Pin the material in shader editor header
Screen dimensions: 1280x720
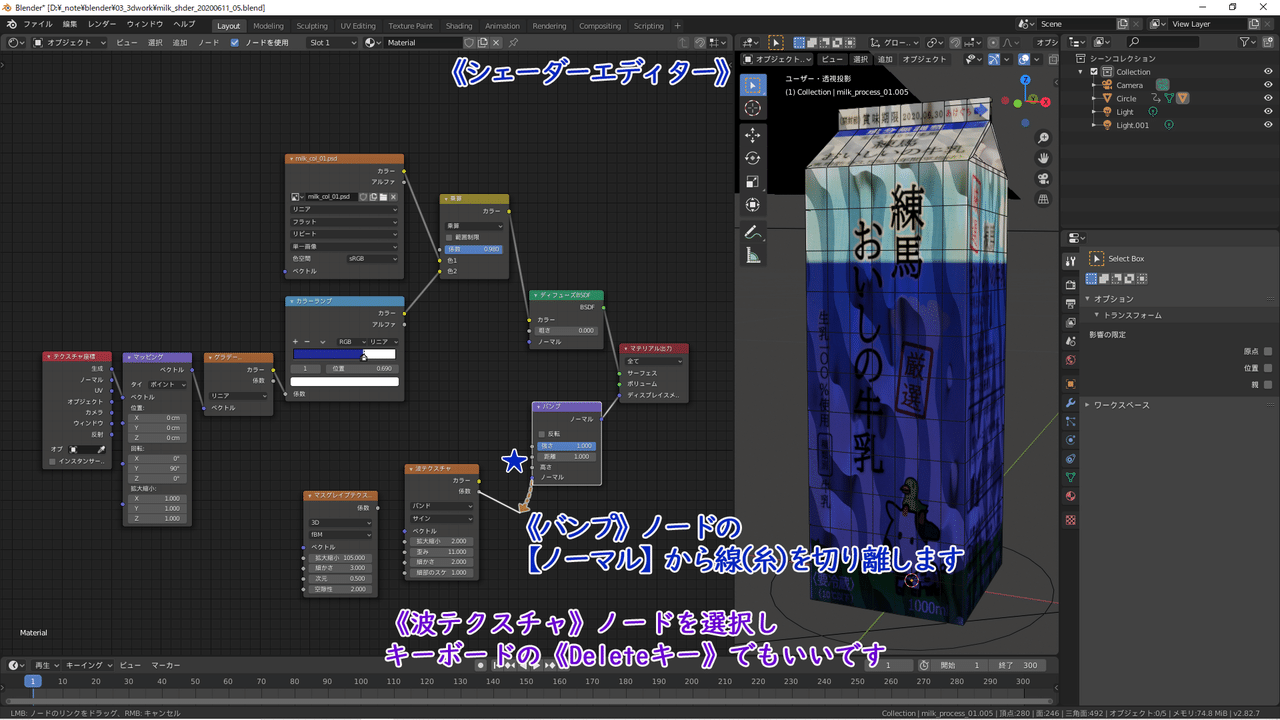point(514,42)
